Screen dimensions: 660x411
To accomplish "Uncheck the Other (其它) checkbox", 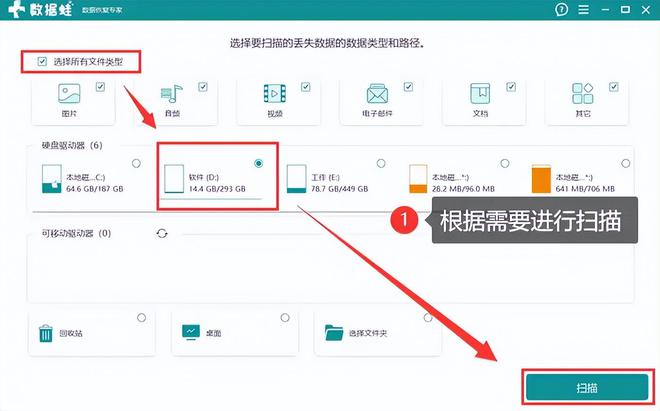I will coord(614,87).
